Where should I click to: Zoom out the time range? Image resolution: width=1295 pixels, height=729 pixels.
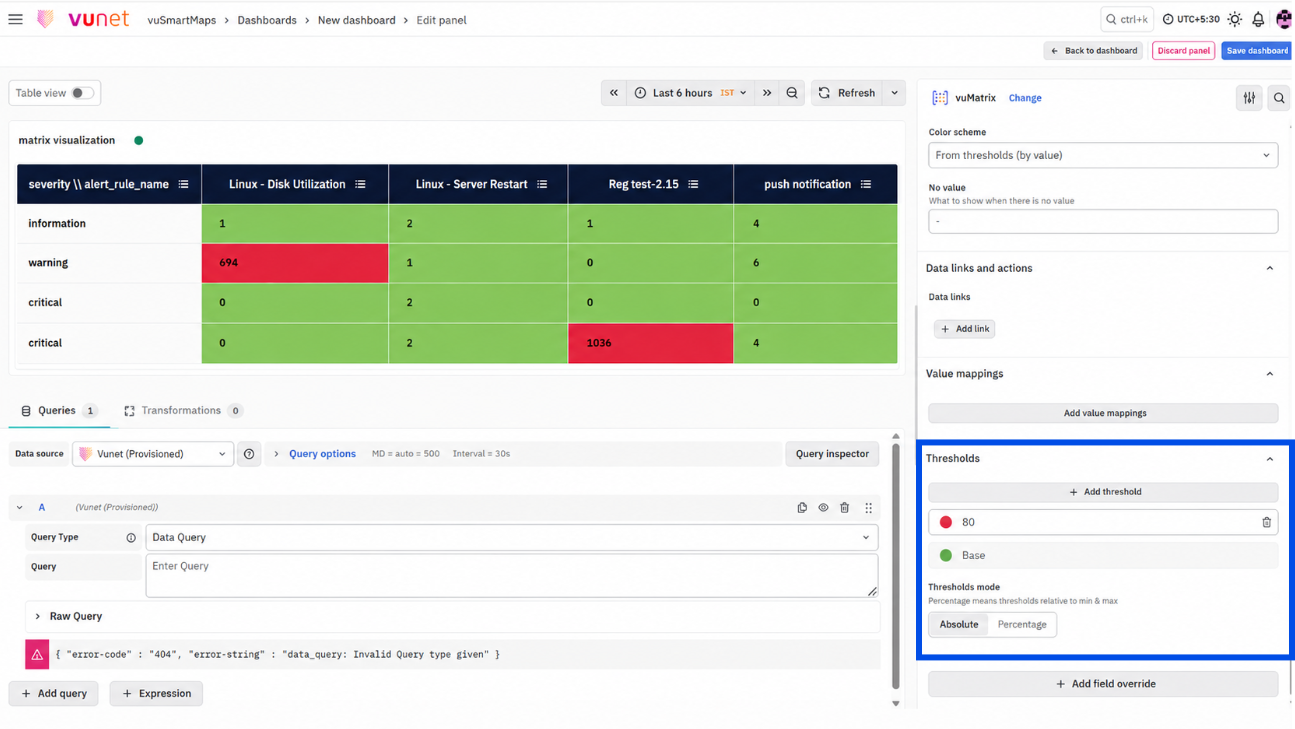point(792,93)
